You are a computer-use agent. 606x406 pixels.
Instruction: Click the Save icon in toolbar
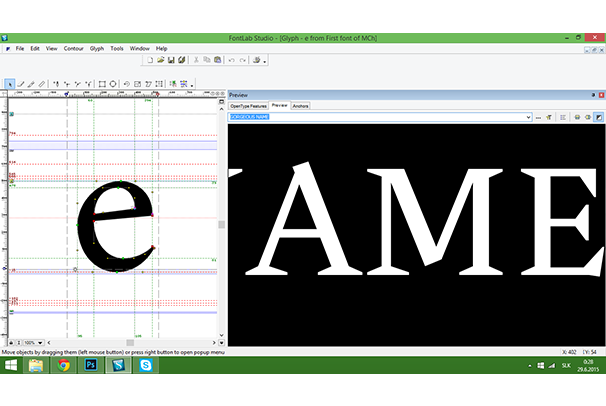(171, 60)
